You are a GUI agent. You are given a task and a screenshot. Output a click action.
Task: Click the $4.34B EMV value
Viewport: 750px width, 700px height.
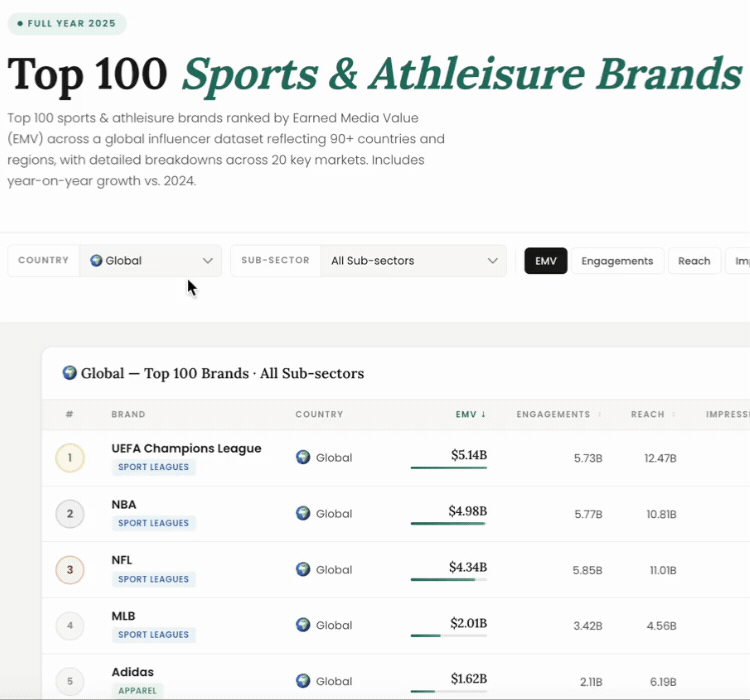pos(468,567)
